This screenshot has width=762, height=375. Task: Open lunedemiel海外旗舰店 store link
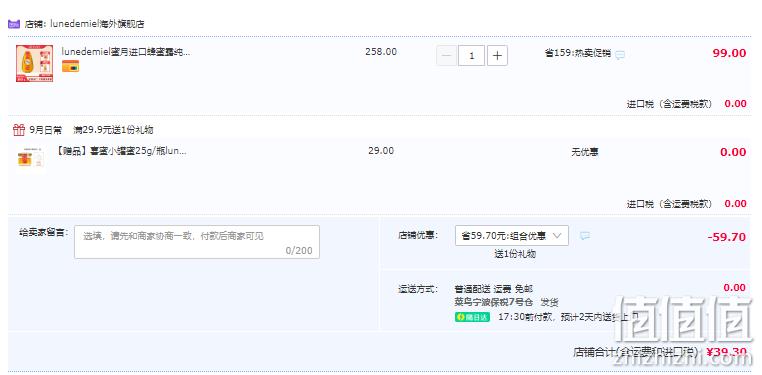(97, 24)
